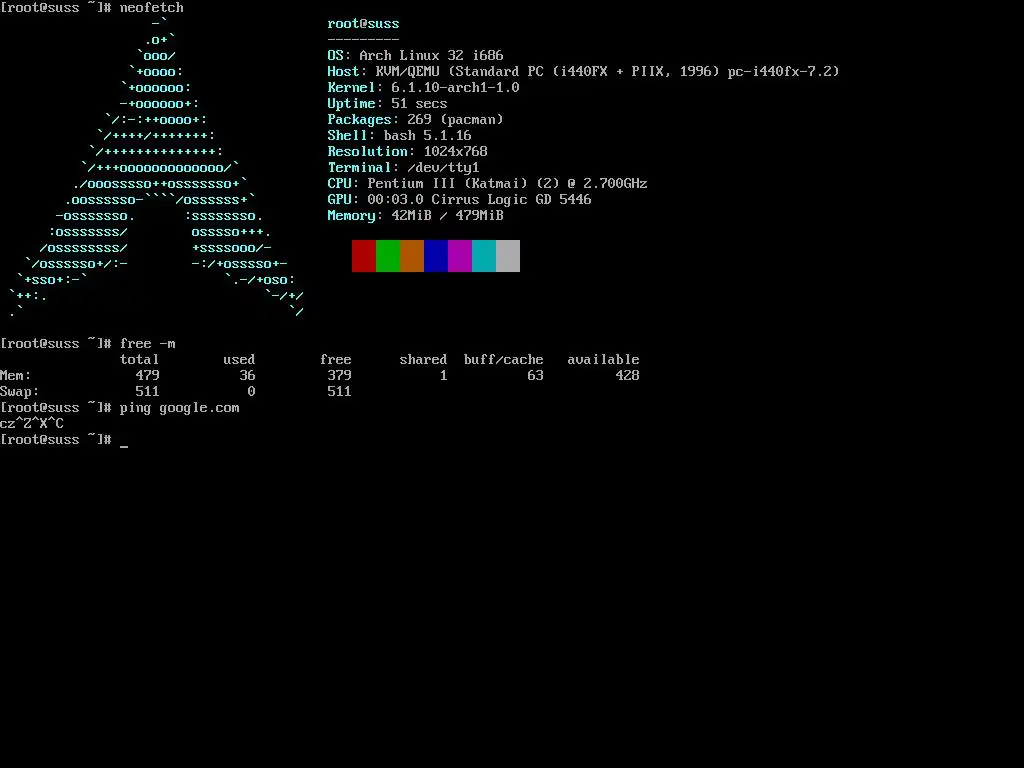Click the 'ping google.com' command text
The image size is (1024, 768).
(180, 408)
